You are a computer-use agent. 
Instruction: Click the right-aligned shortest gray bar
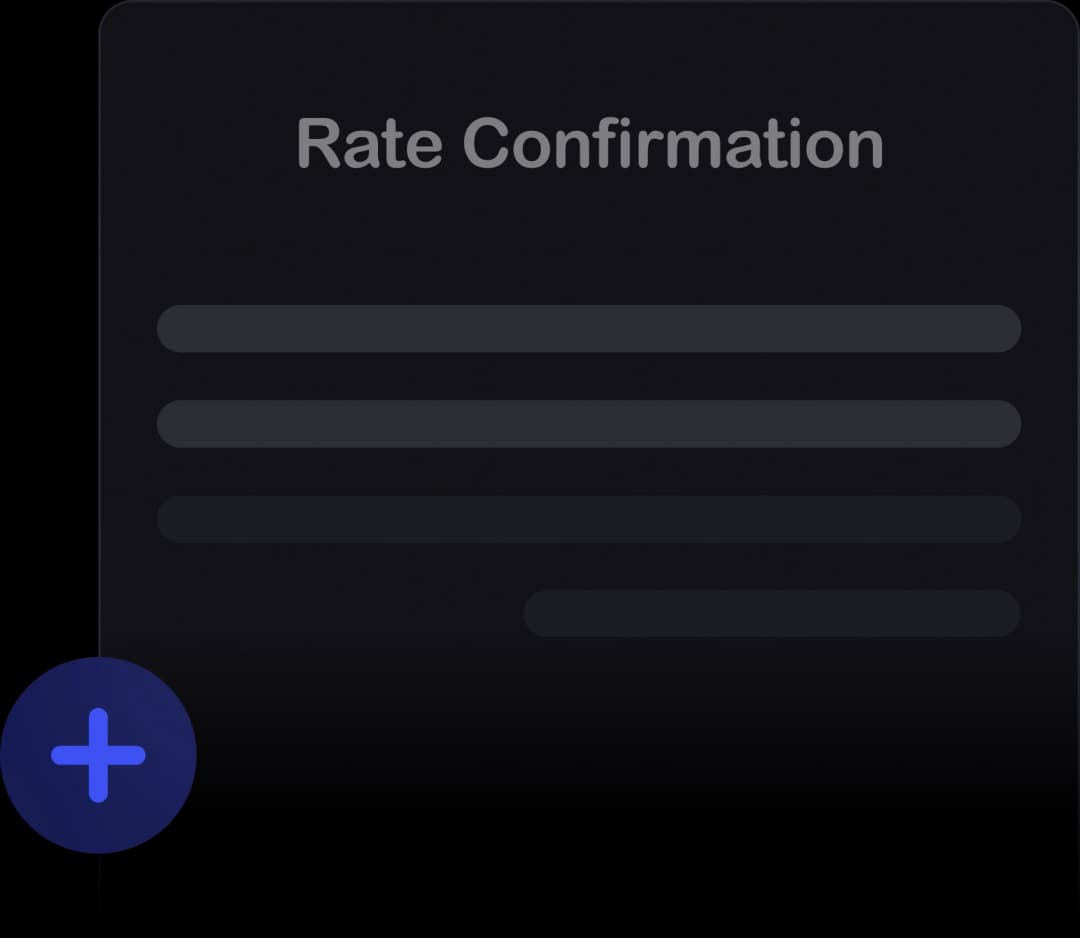pyautogui.click(x=772, y=613)
